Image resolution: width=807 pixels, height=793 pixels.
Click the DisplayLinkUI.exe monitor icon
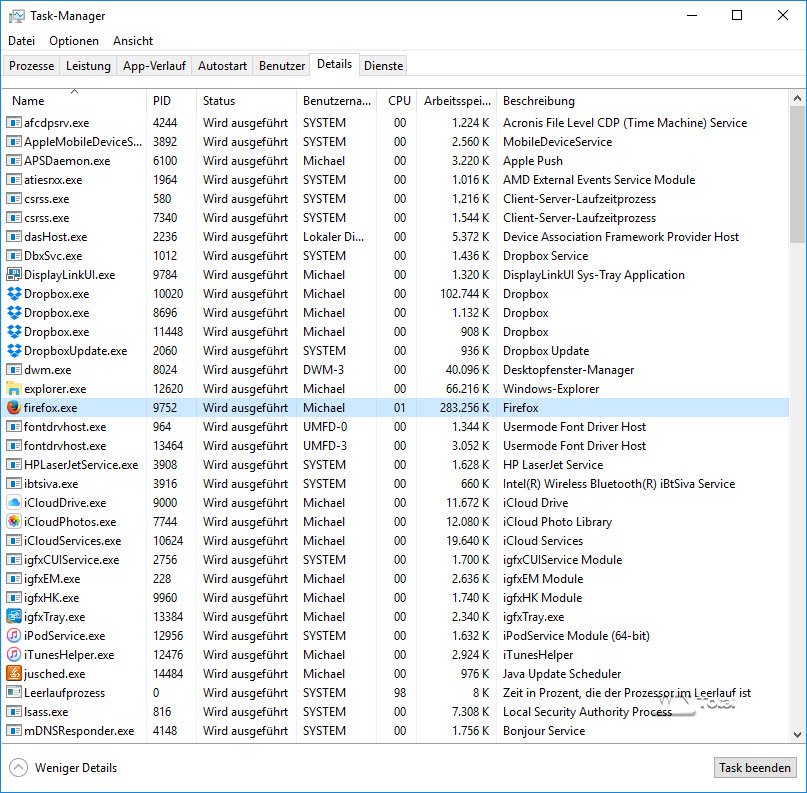tap(14, 275)
